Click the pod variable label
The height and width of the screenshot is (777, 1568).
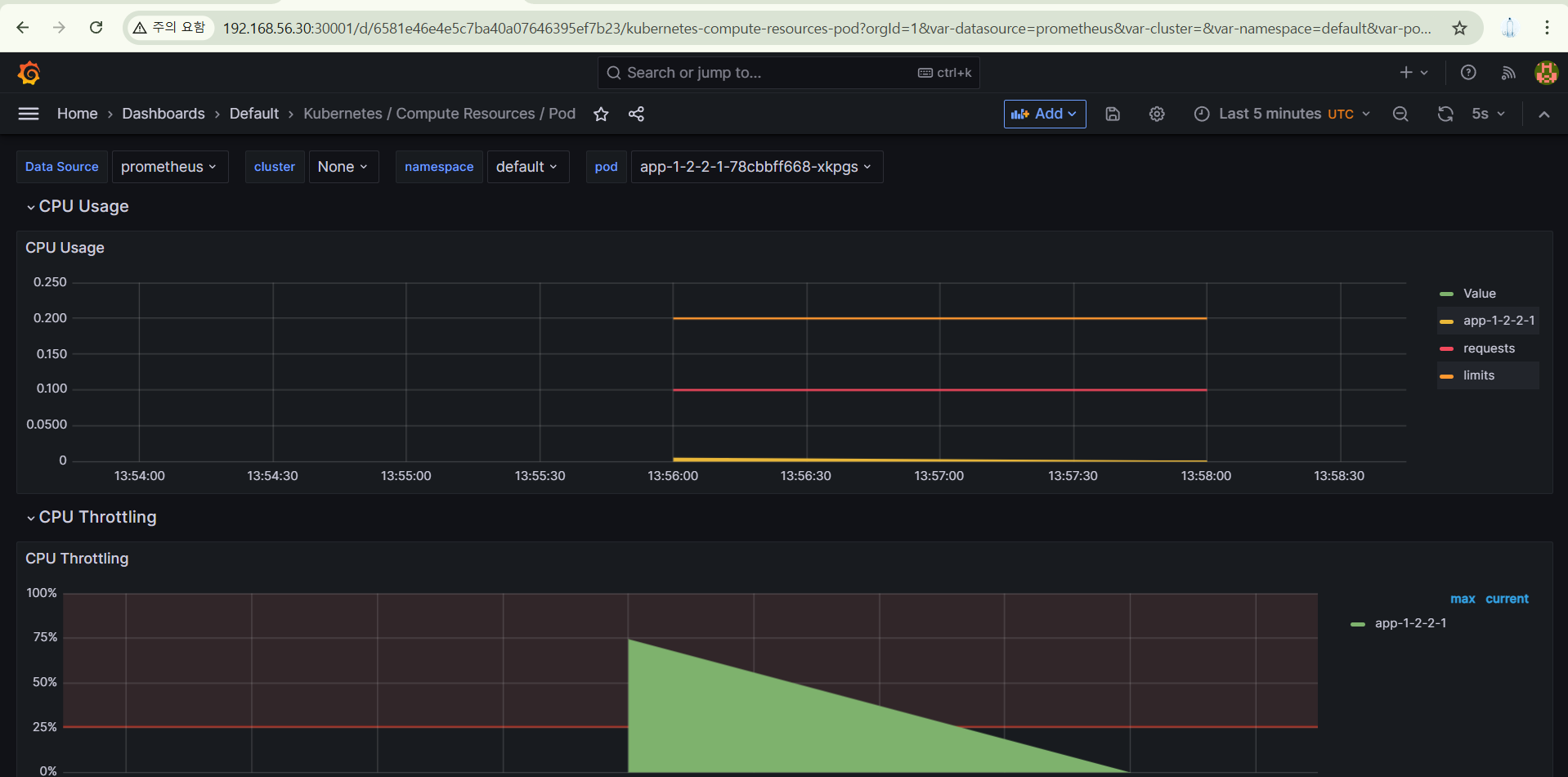coord(606,167)
